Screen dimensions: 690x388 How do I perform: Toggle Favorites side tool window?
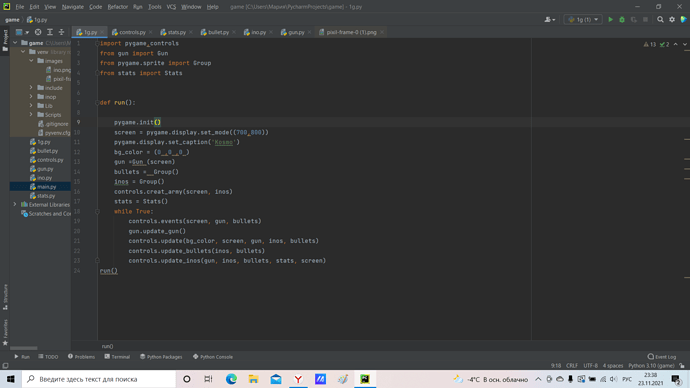pos(5,332)
